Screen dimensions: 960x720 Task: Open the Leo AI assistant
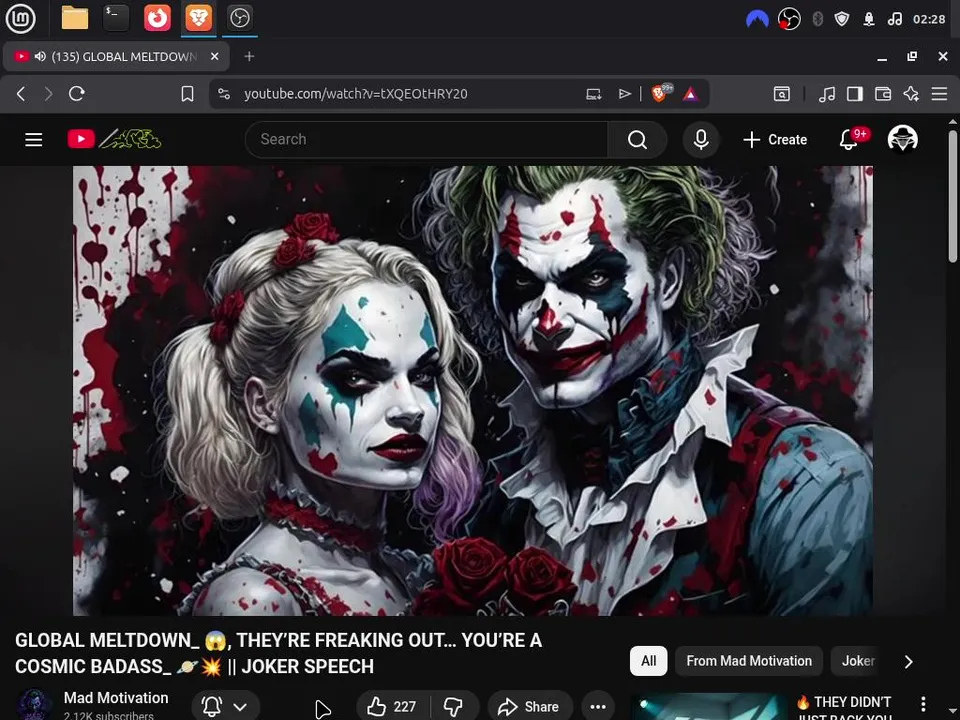(x=911, y=94)
